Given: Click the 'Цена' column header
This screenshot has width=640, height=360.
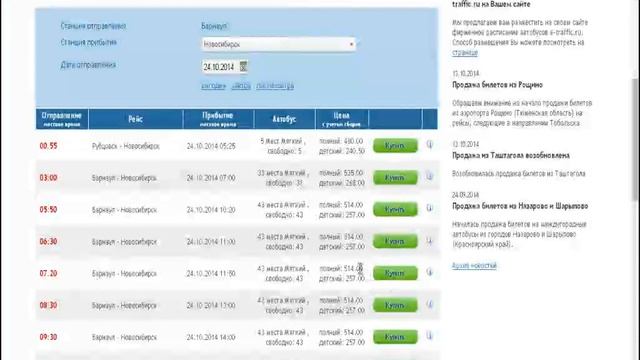Looking at the screenshot, I should coord(342,119).
